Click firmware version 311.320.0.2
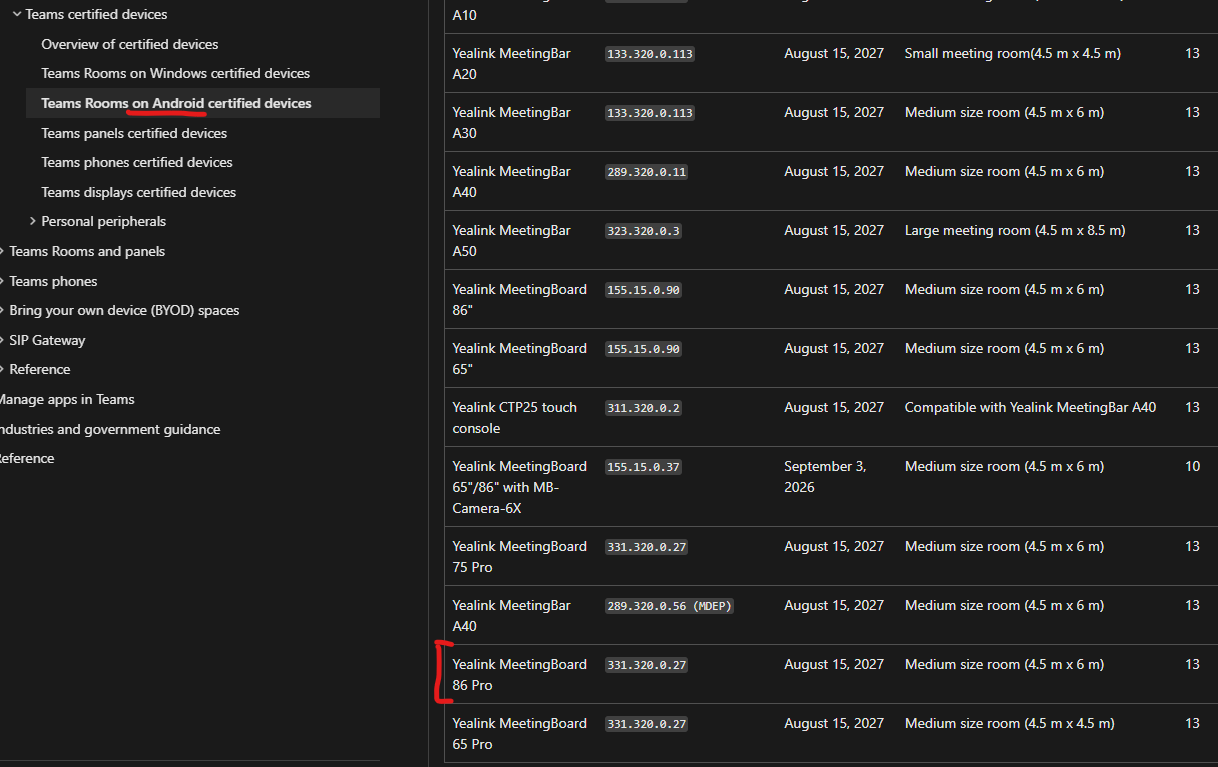The image size is (1218, 767). tap(643, 408)
